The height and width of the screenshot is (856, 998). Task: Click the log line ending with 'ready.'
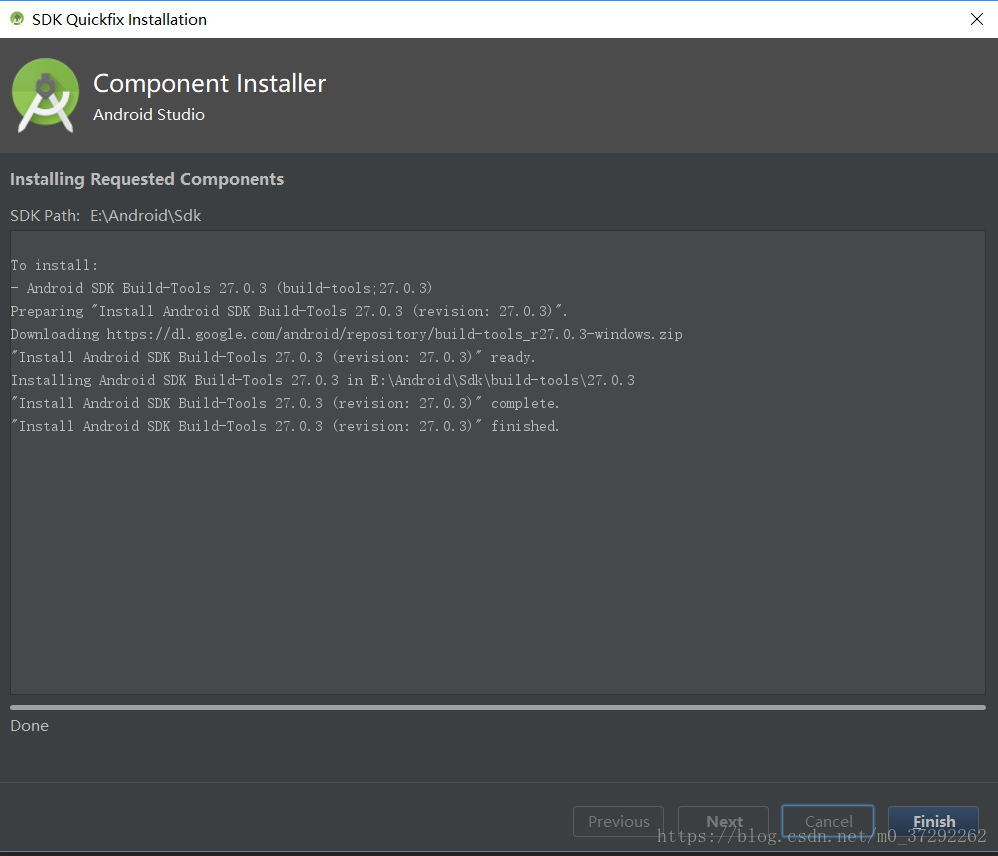point(273,357)
